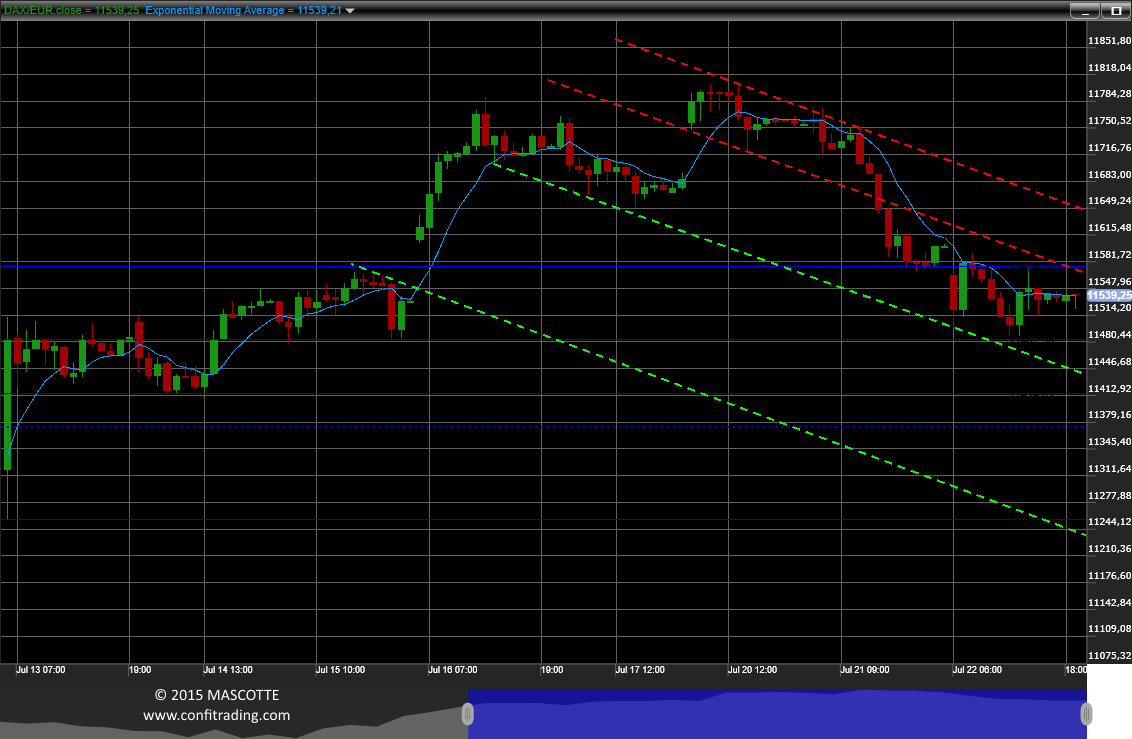Click the DAX/EUR.close = 11539,25 legend label
The image size is (1132, 739).
coord(71,10)
